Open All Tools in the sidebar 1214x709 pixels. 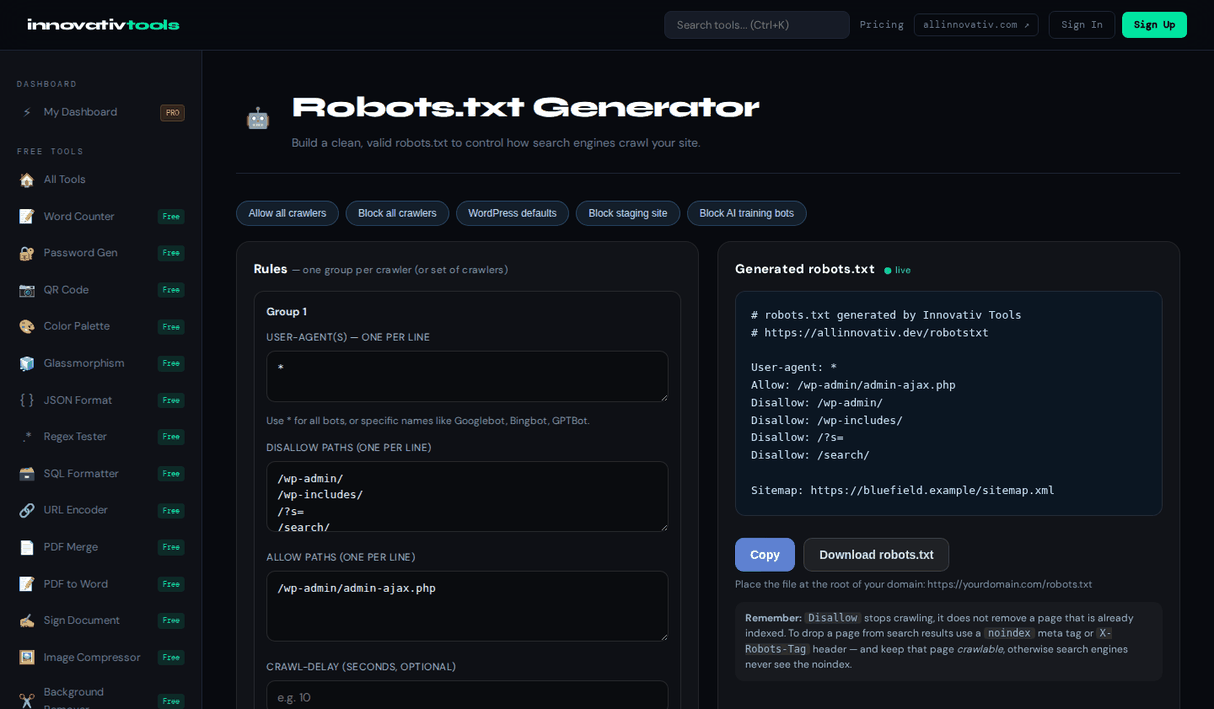tap(101, 180)
